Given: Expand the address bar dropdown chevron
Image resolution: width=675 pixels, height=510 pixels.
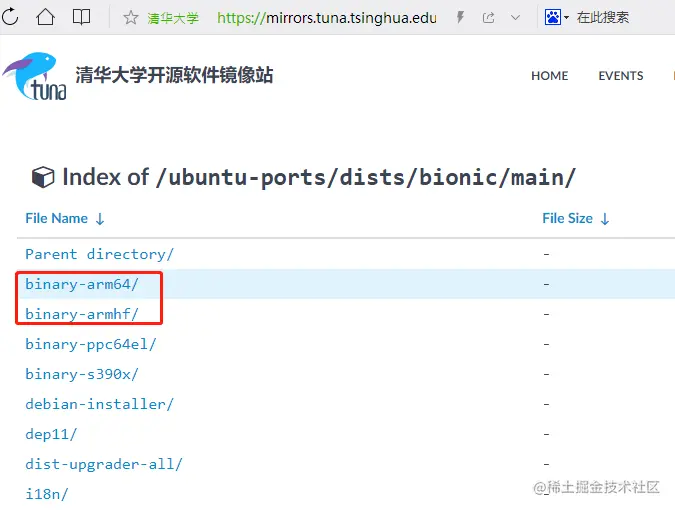Looking at the screenshot, I should coord(515,18).
